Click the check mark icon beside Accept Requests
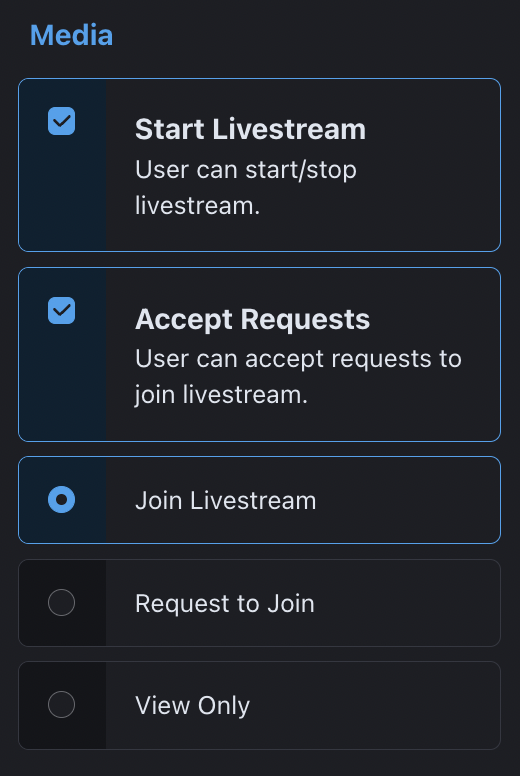Image resolution: width=520 pixels, height=776 pixels. pyautogui.click(x=61, y=311)
